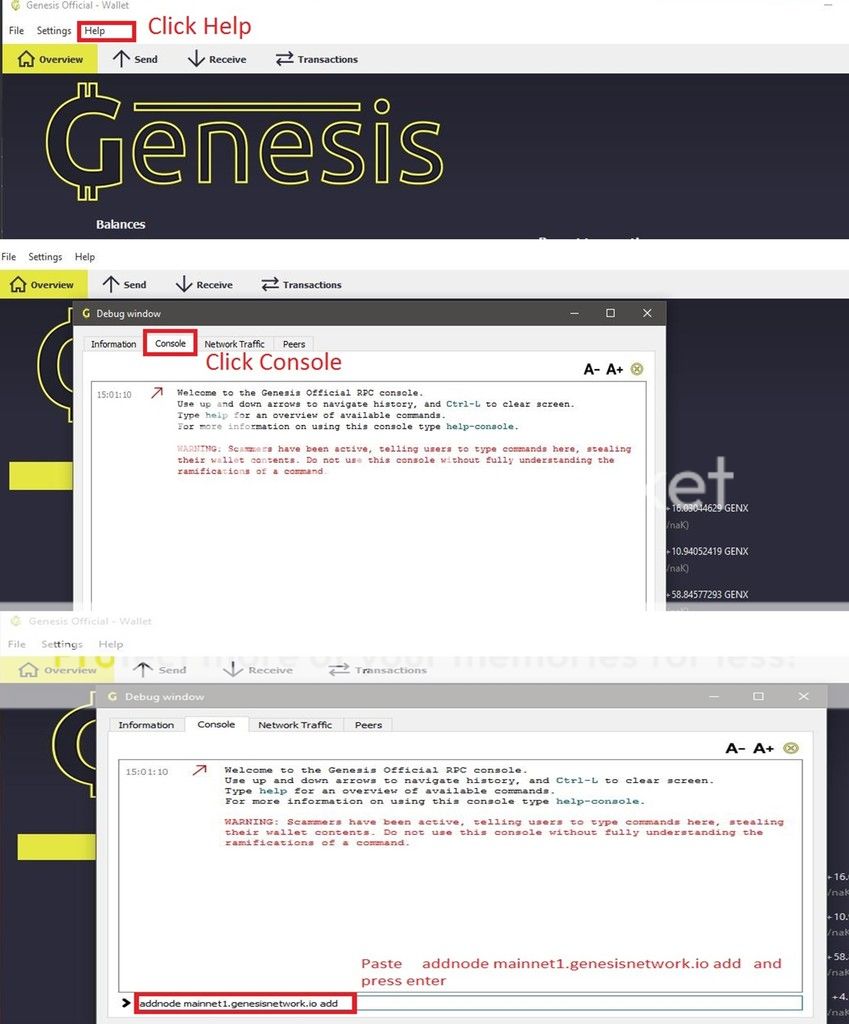Viewport: 849px width, 1024px height.
Task: Click faded Receive button in greyed-out wallet window
Action: [x=257, y=670]
